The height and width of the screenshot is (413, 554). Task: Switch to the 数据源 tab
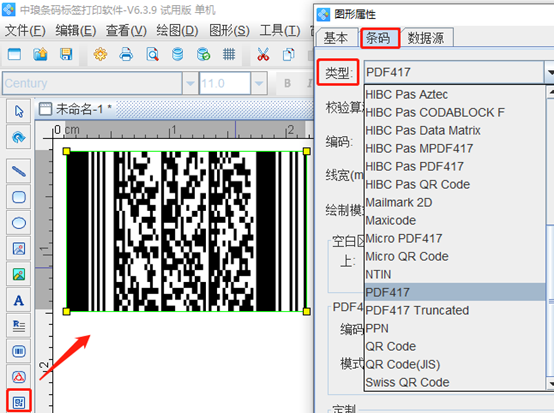(x=426, y=38)
